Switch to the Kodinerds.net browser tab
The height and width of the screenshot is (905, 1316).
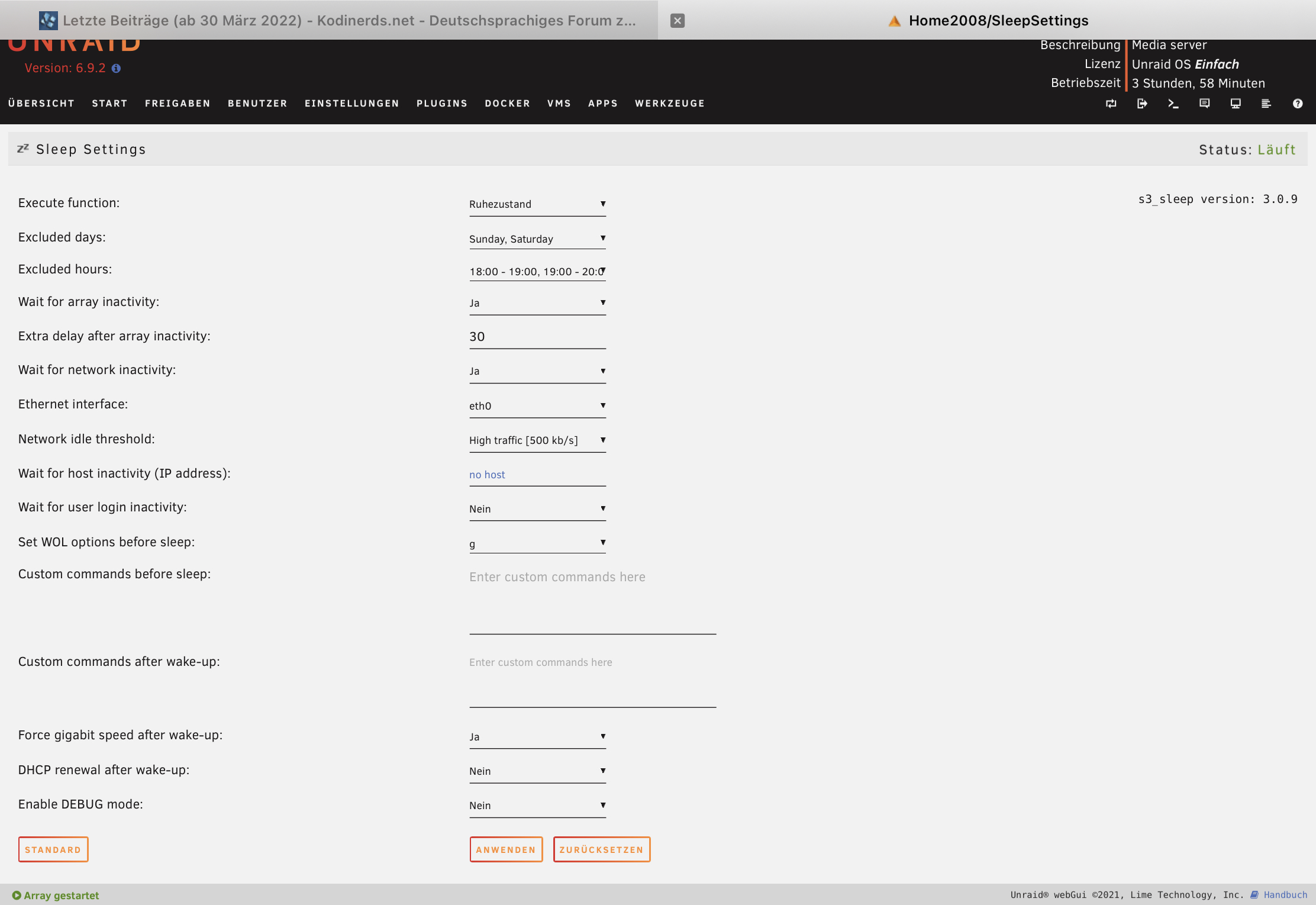point(328,20)
